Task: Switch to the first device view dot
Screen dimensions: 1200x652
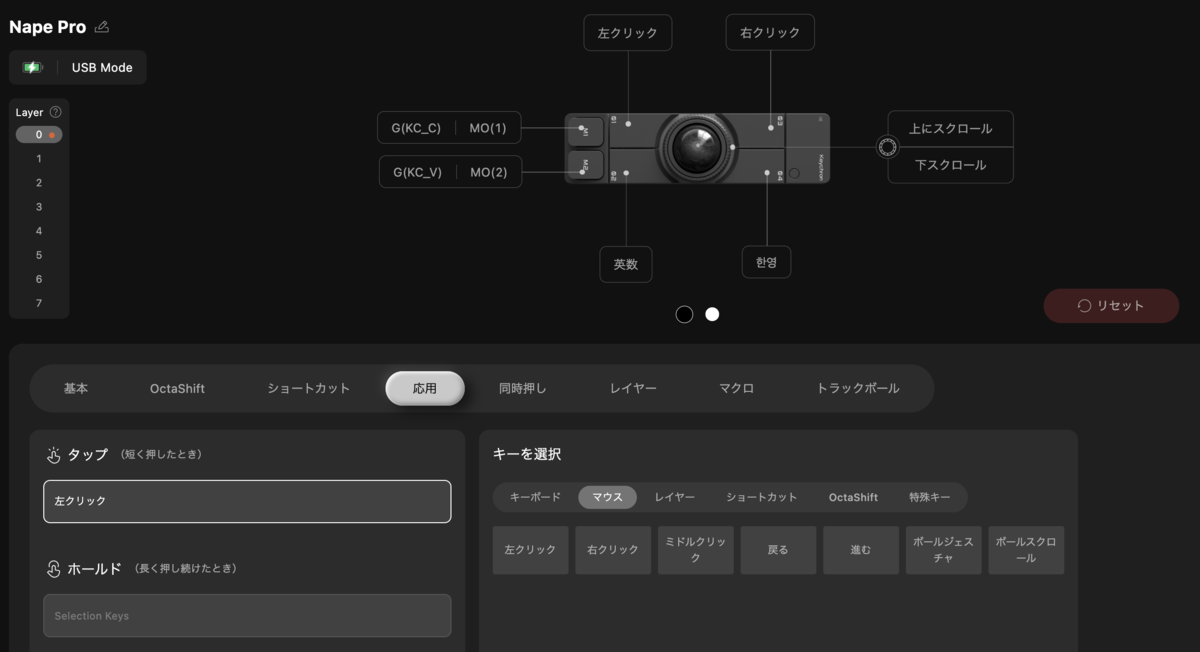Action: coord(684,314)
